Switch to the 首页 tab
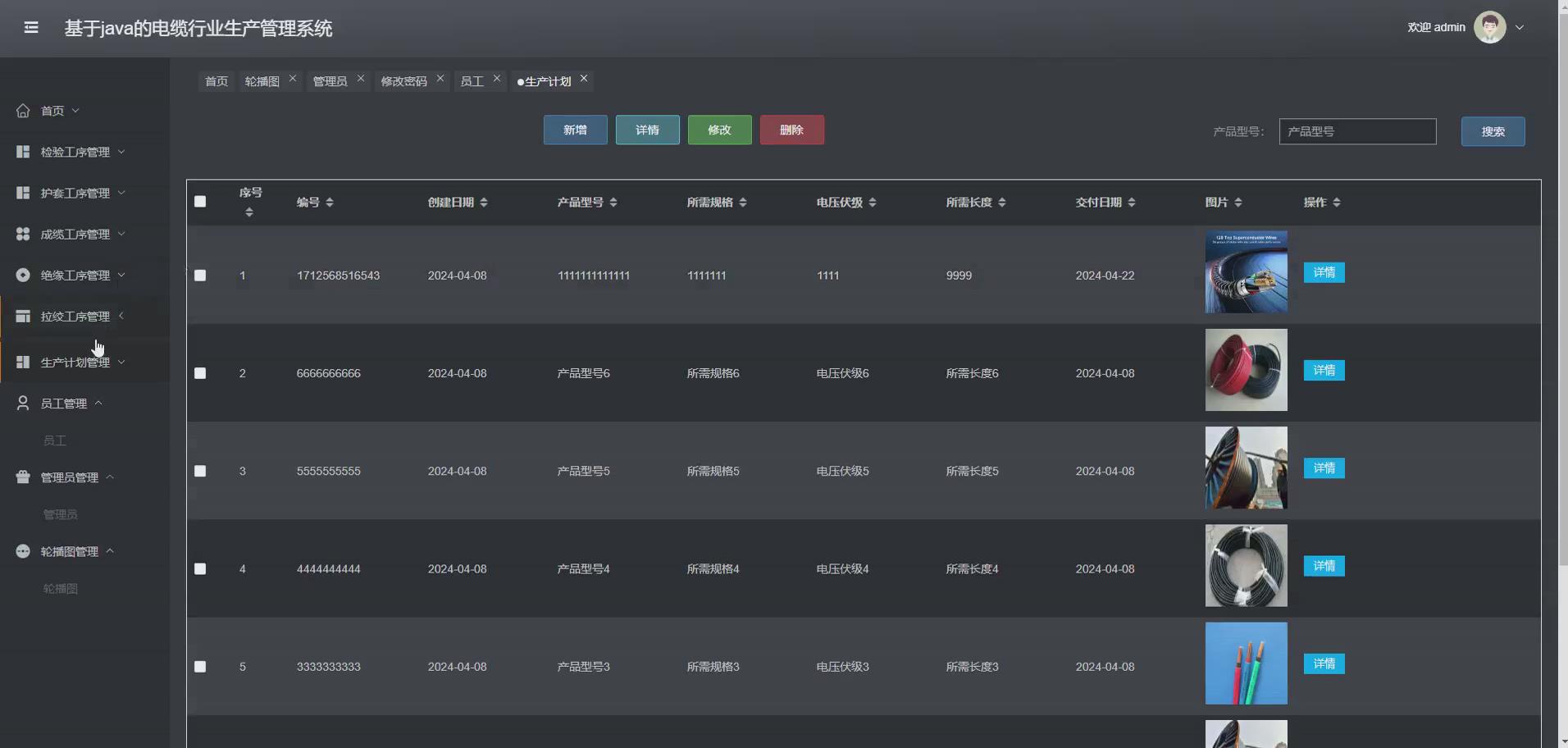 coord(217,81)
